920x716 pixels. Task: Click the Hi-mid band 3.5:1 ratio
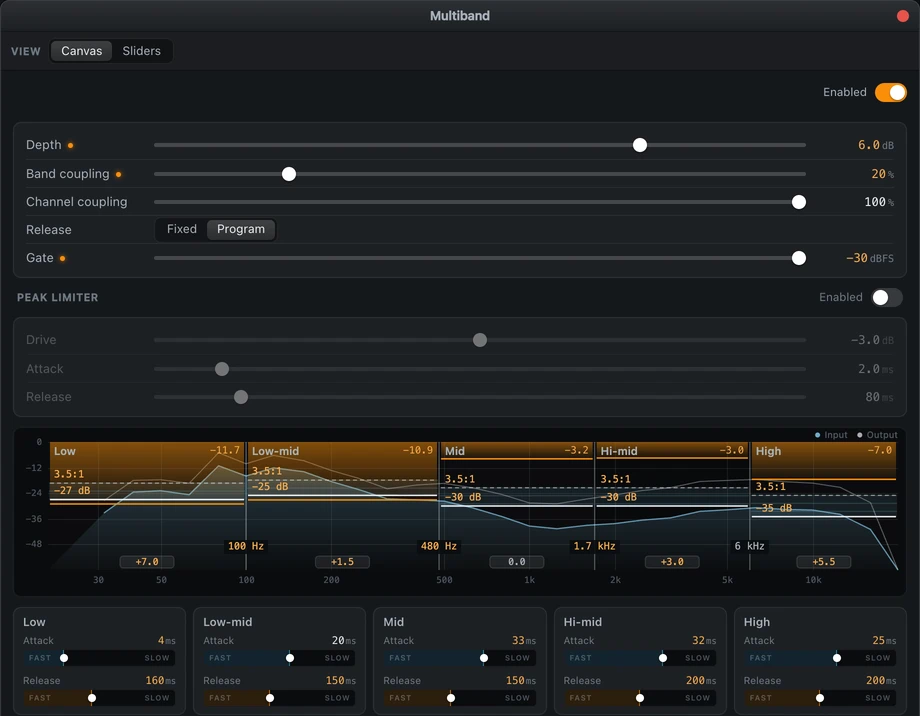tap(615, 479)
